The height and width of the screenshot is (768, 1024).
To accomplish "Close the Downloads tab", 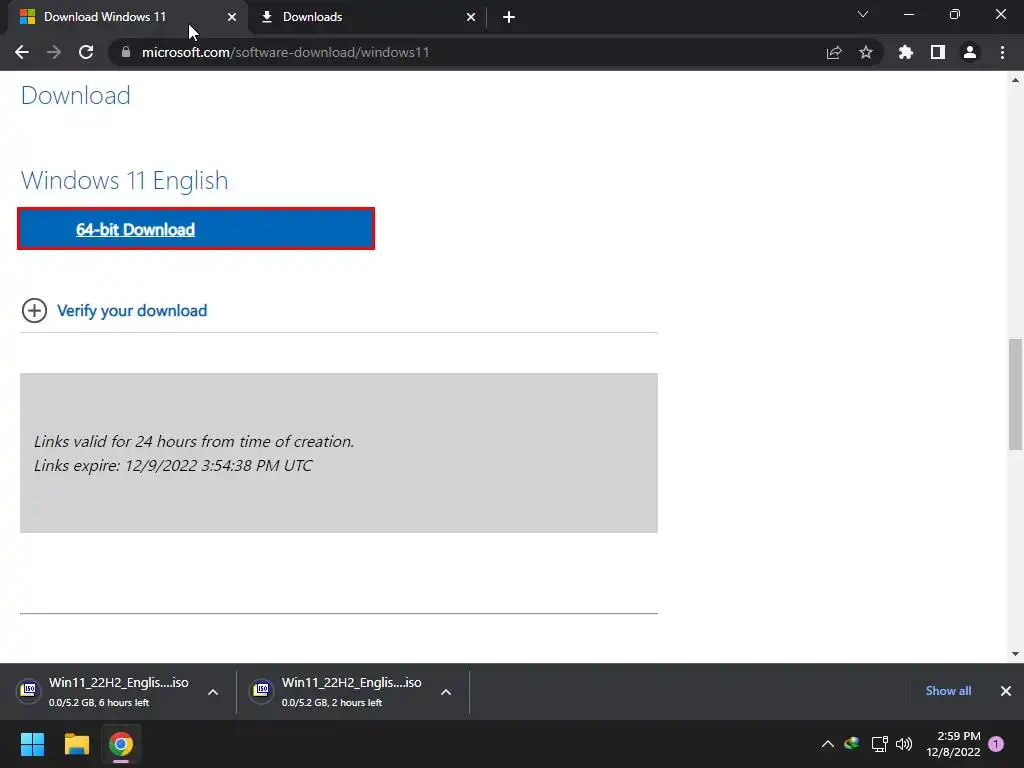I will coord(471,17).
